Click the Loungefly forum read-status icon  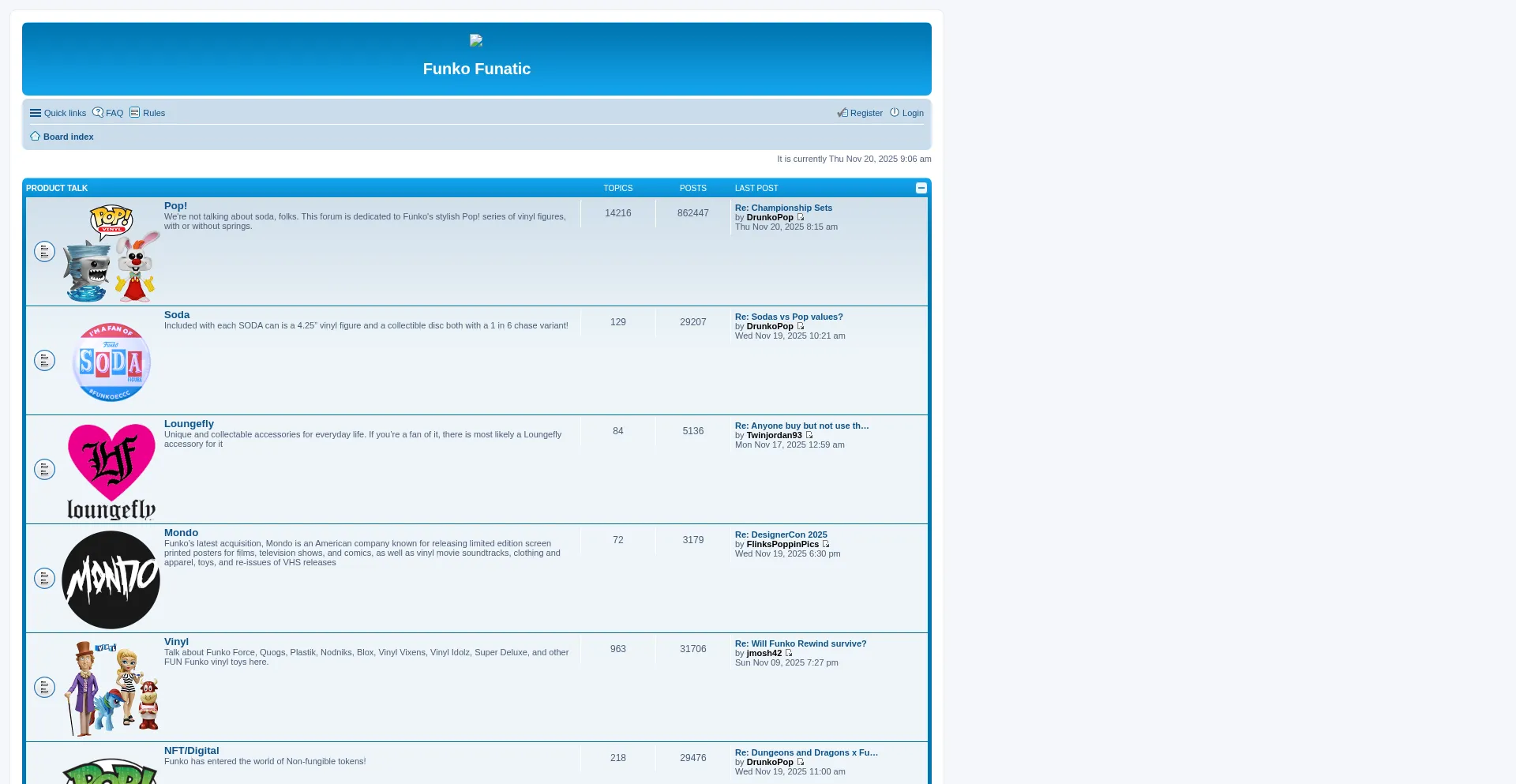click(x=44, y=470)
